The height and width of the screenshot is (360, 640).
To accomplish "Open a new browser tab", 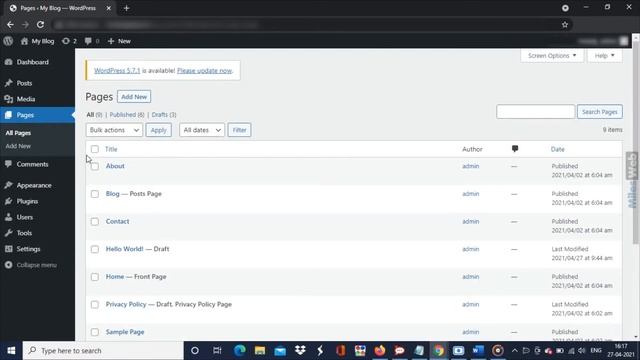I will [x=127, y=8].
